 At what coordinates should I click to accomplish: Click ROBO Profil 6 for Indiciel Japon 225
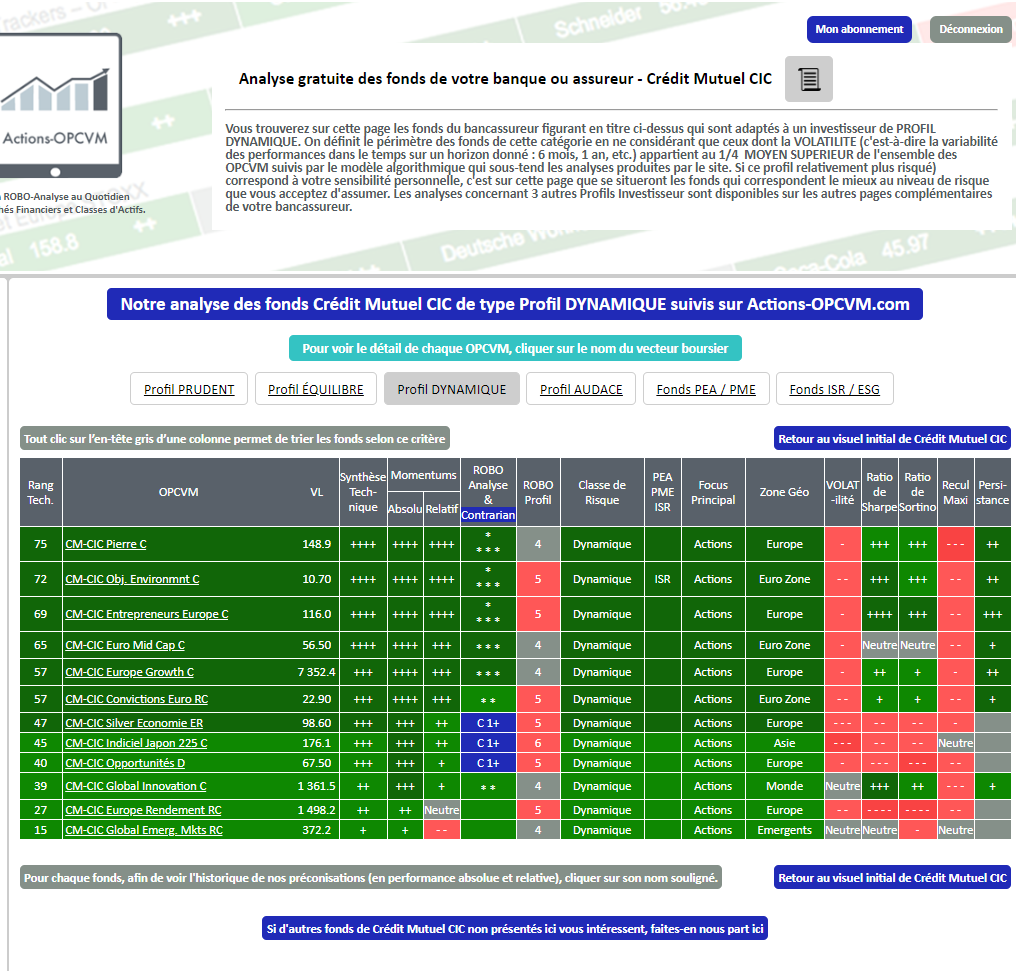point(538,743)
